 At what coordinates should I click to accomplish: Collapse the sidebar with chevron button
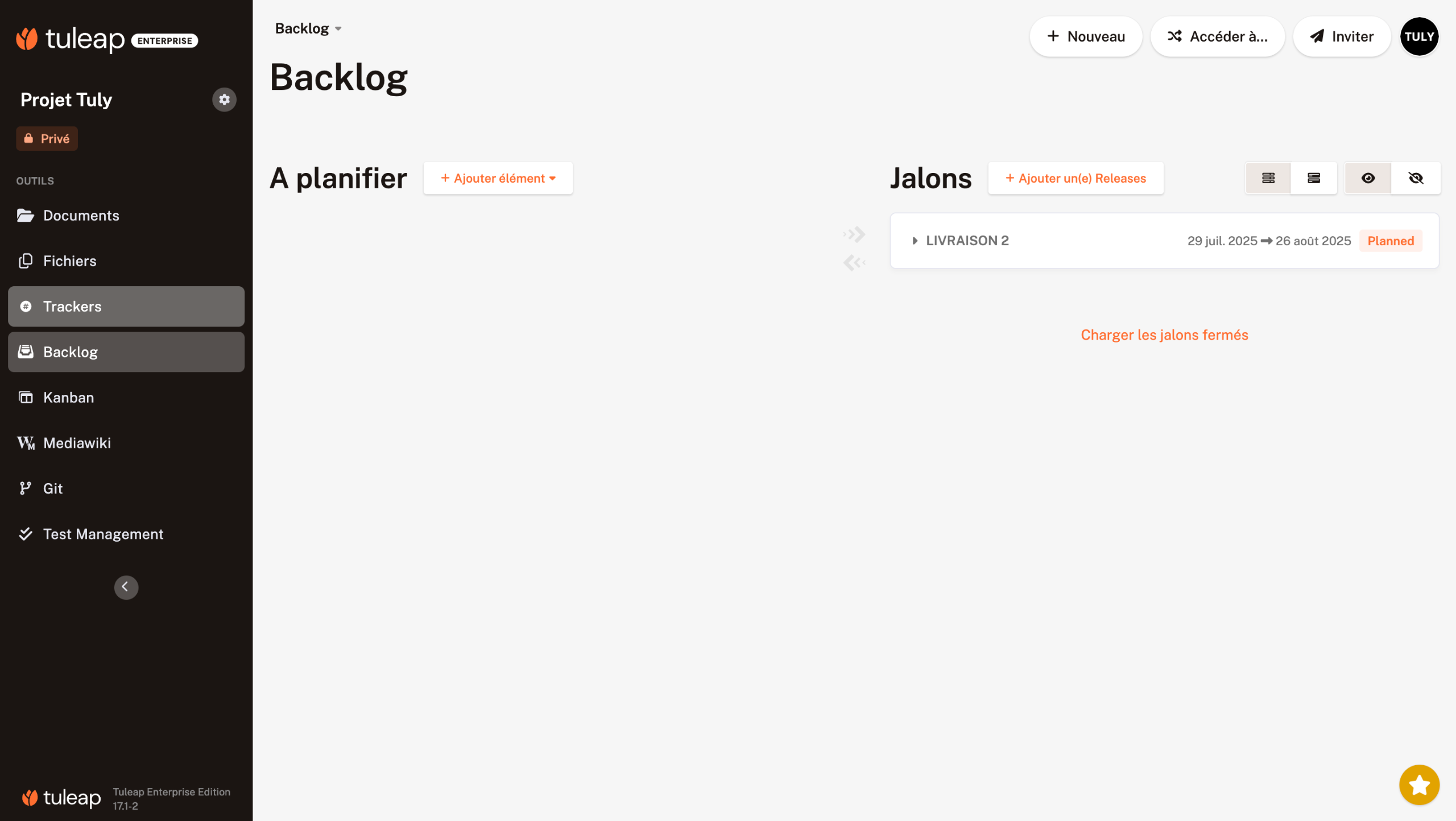126,587
